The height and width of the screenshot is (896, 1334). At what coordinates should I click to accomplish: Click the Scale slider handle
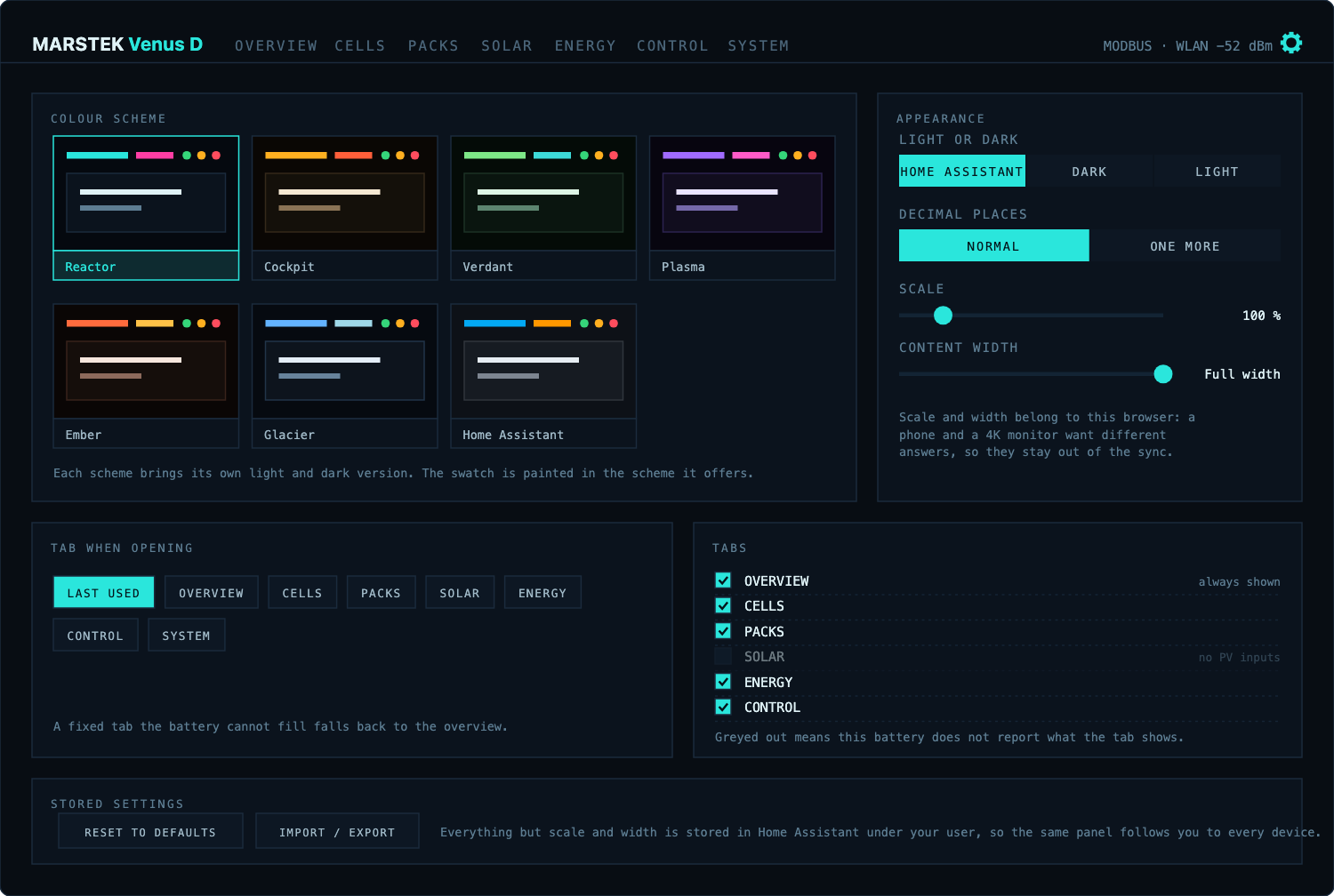tap(943, 315)
